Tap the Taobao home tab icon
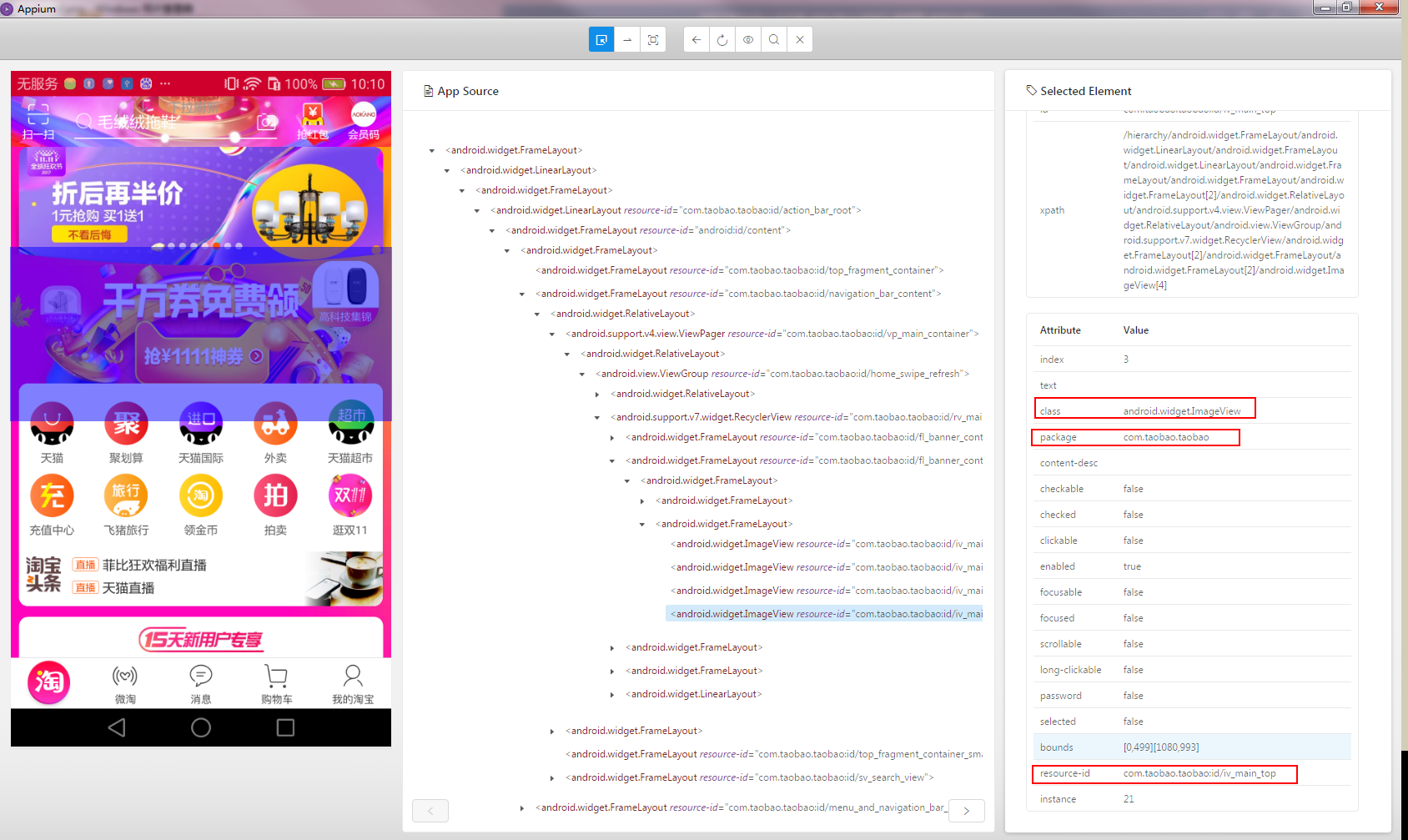This screenshot has width=1408, height=840. tap(48, 682)
